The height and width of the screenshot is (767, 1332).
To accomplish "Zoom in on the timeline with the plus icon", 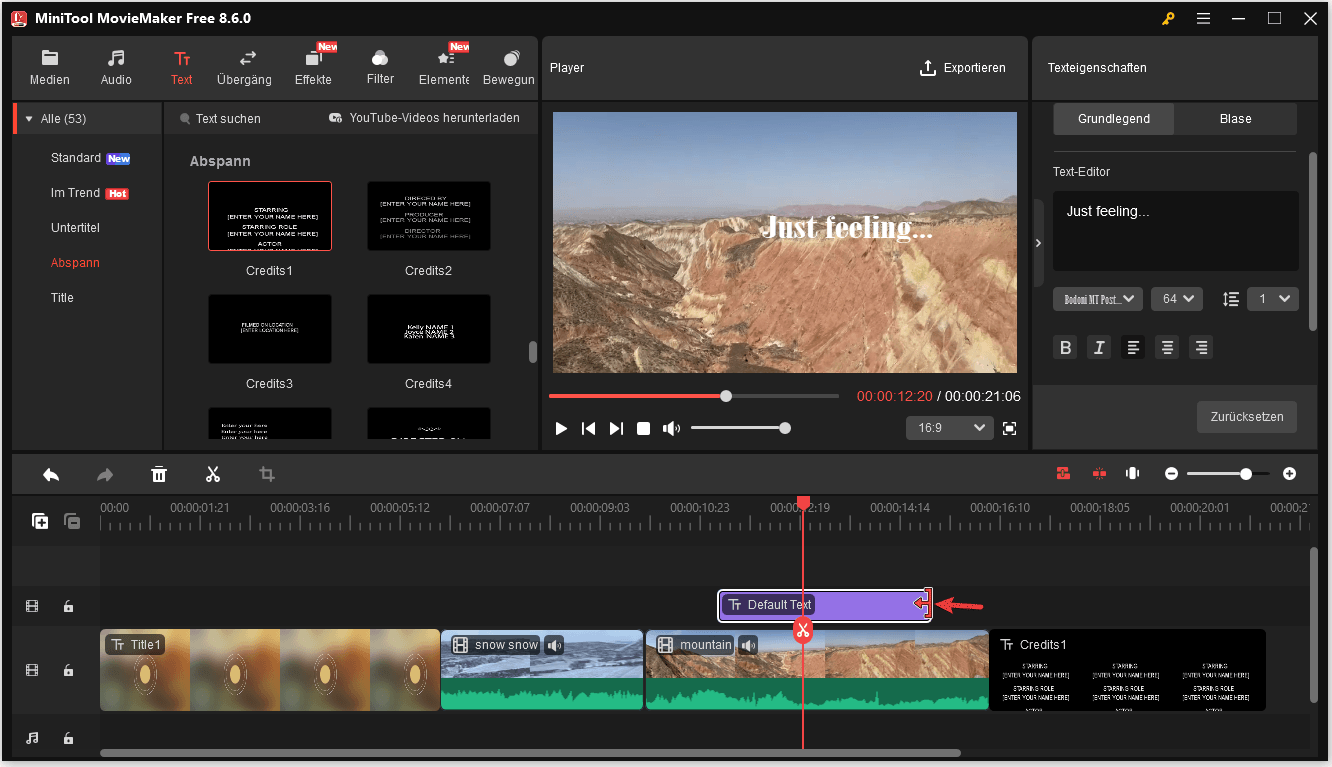I will pyautogui.click(x=1289, y=473).
